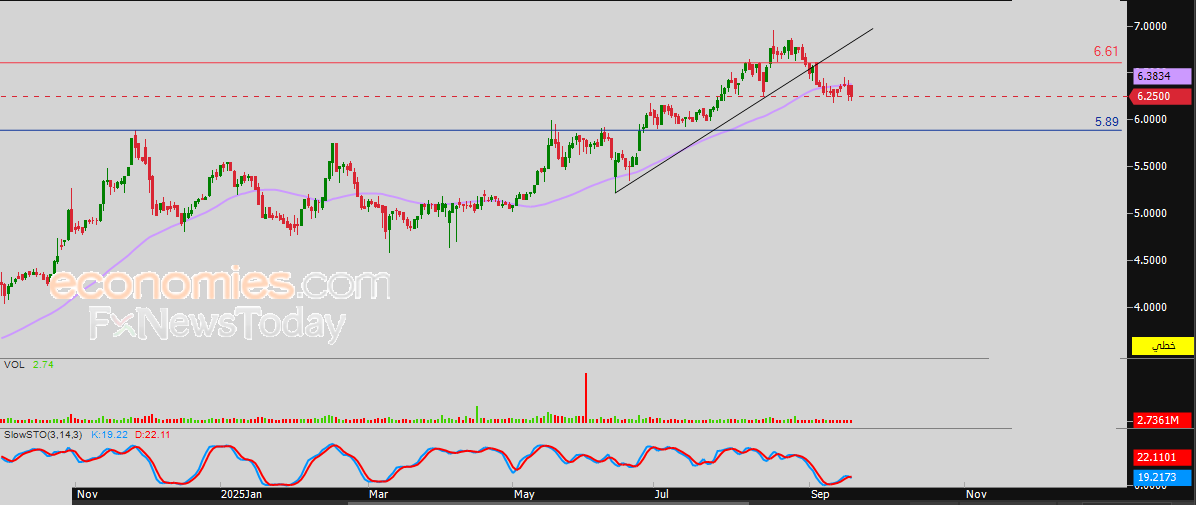The height and width of the screenshot is (505, 1196).
Task: Click the K:19.22 stochastic reading
Action: tap(110, 434)
